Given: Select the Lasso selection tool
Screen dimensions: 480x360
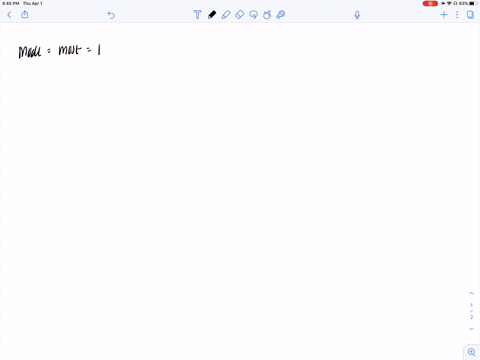Looking at the screenshot, I should (x=253, y=15).
